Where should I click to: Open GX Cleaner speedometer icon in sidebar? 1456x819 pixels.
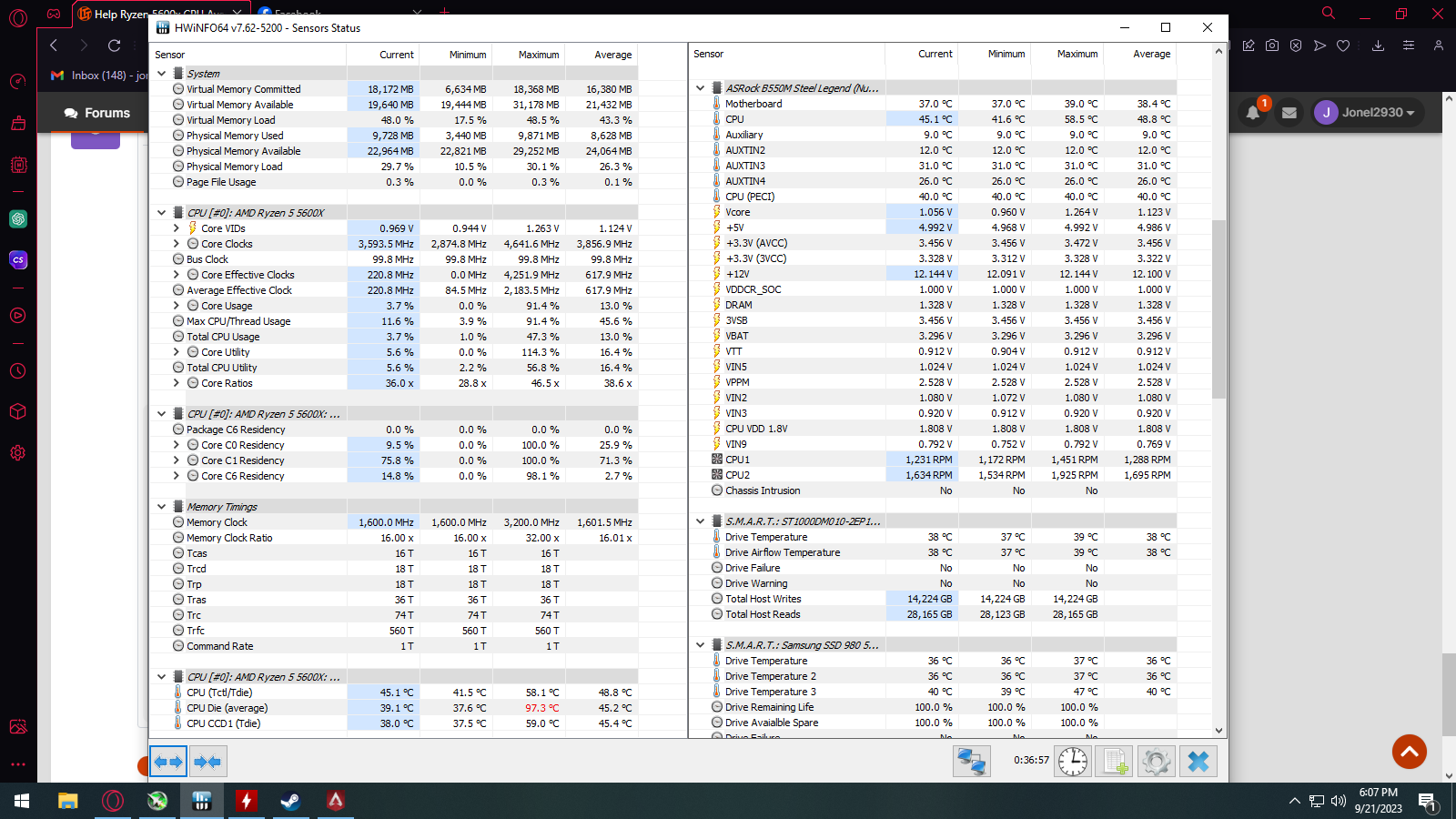click(18, 82)
